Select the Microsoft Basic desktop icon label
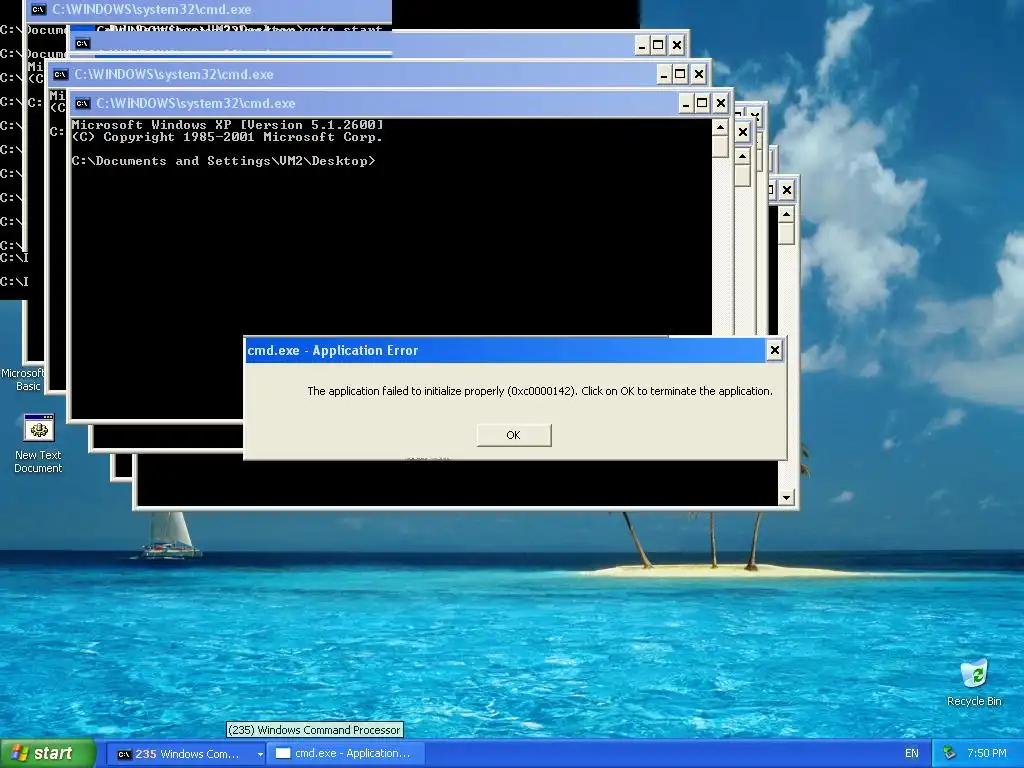Screen dimensions: 1024x768 (x=22, y=379)
